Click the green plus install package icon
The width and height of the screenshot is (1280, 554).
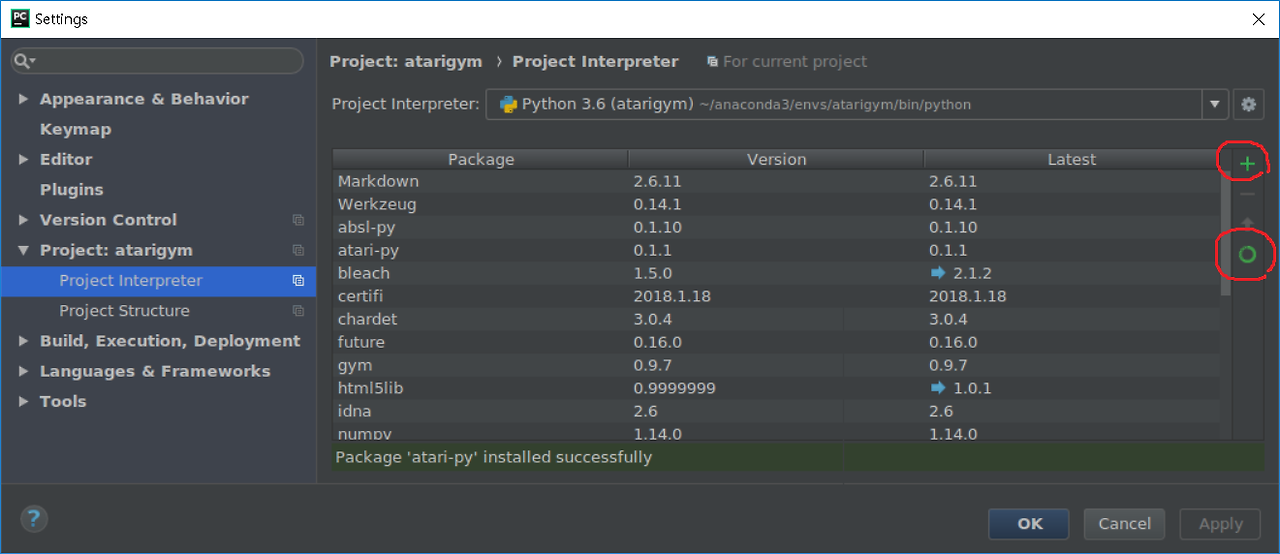(x=1247, y=163)
